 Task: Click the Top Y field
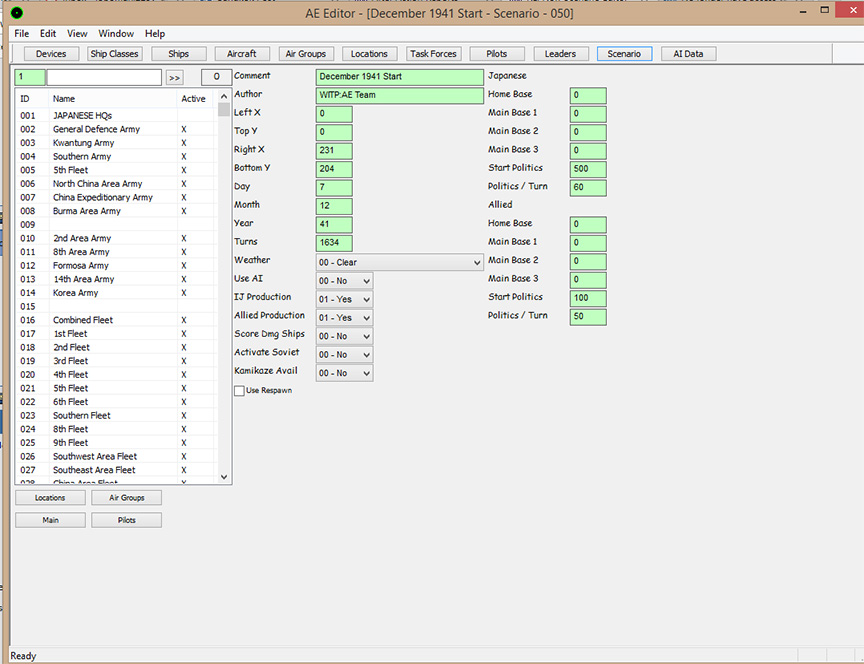[334, 132]
